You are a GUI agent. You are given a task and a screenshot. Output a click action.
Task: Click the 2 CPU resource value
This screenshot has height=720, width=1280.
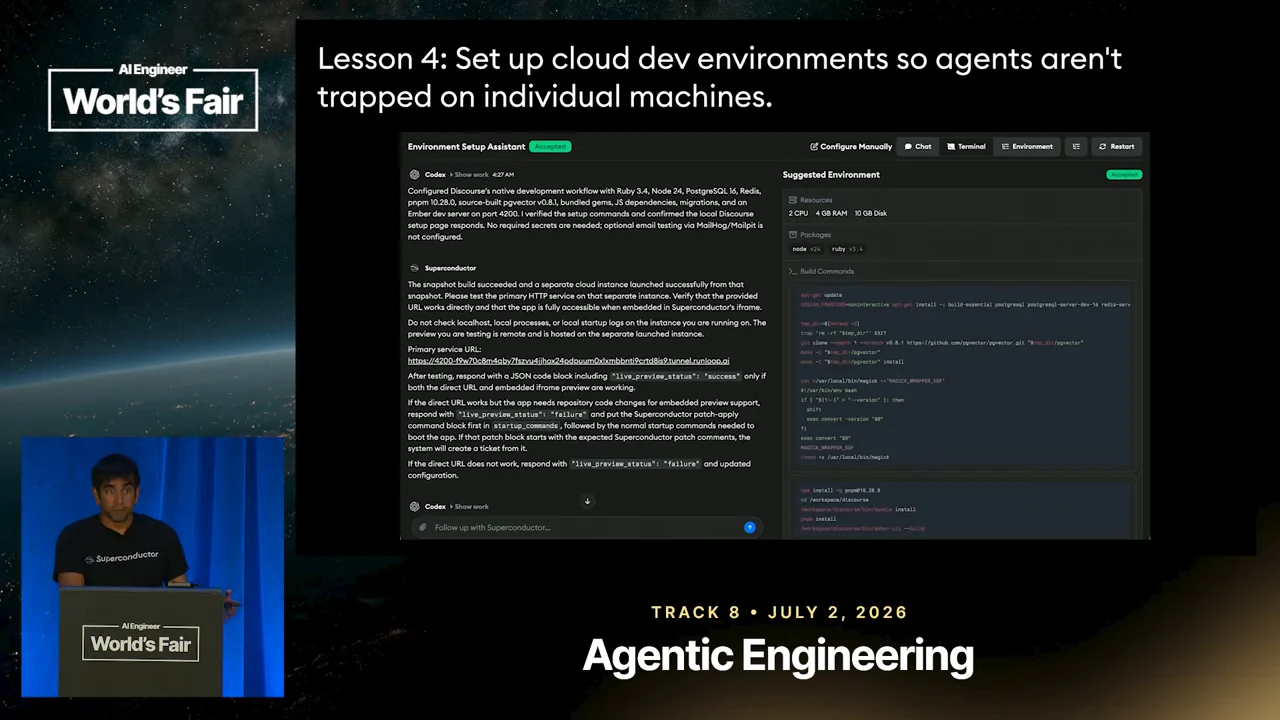[798, 213]
